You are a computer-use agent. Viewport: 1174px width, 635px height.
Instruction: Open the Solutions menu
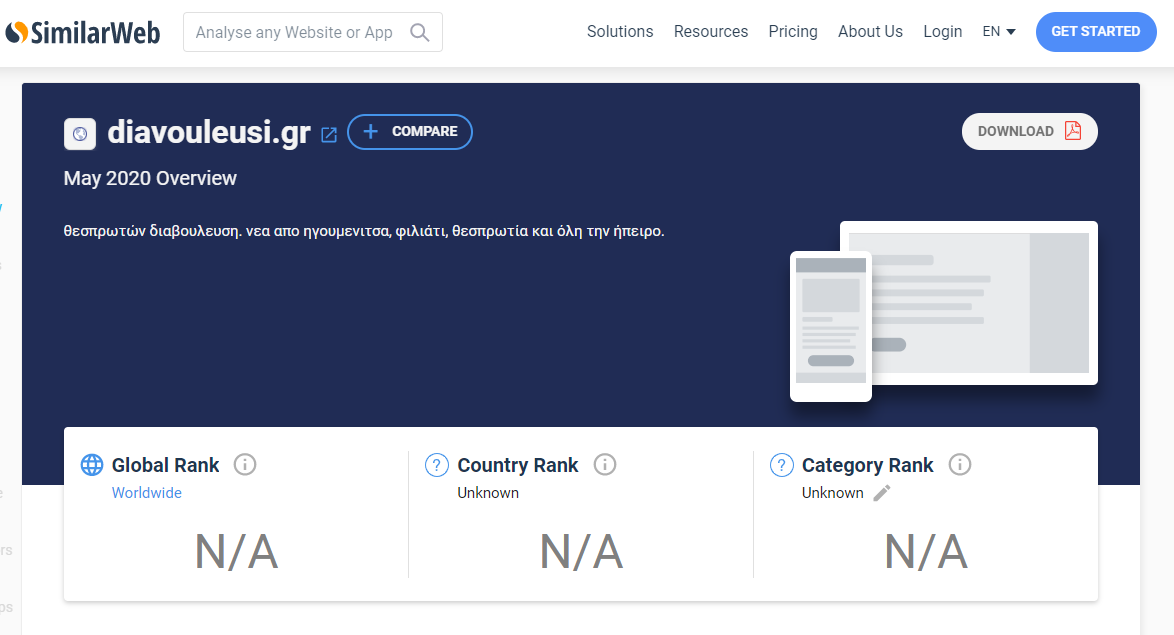tap(620, 31)
